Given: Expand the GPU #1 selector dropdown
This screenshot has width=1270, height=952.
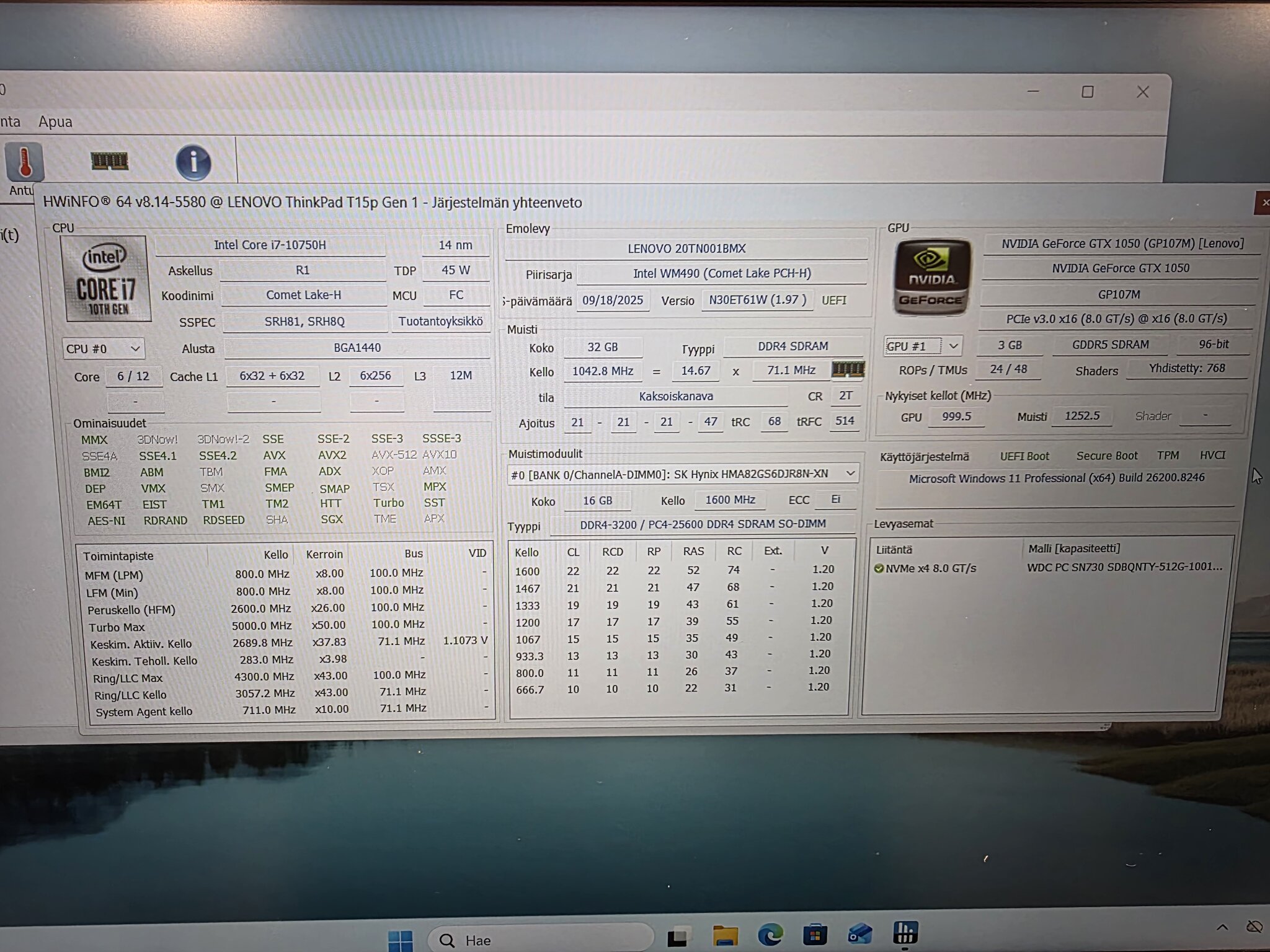Looking at the screenshot, I should point(922,346).
